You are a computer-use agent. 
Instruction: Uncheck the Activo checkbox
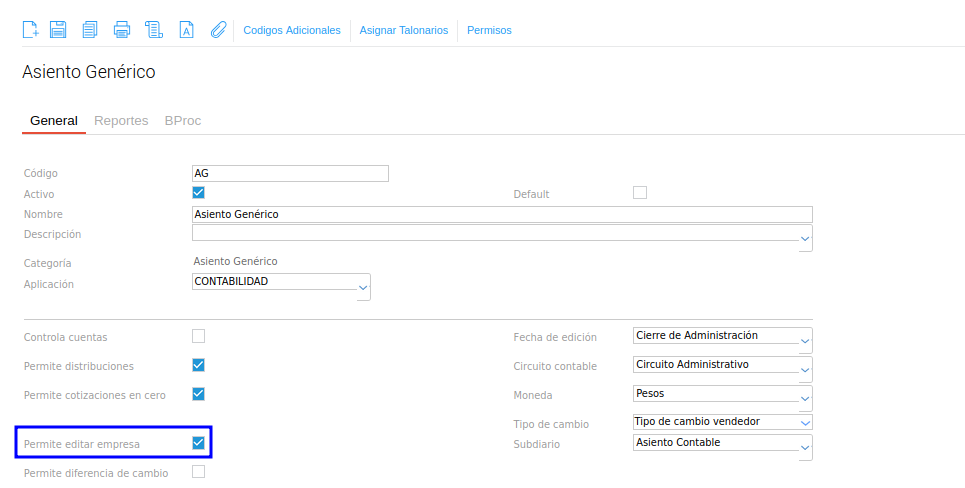coord(198,193)
